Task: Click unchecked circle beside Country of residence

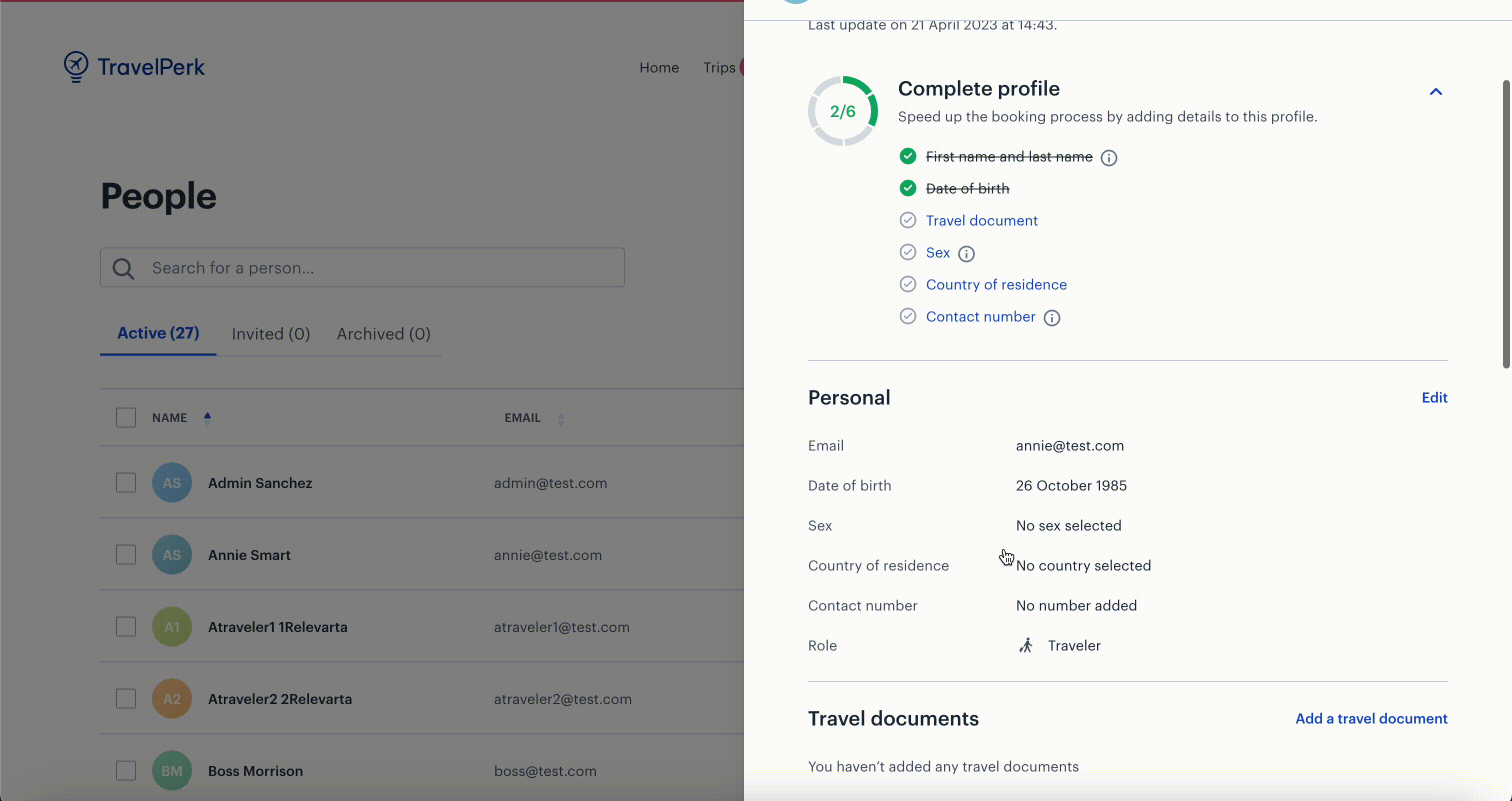Action: [x=907, y=284]
